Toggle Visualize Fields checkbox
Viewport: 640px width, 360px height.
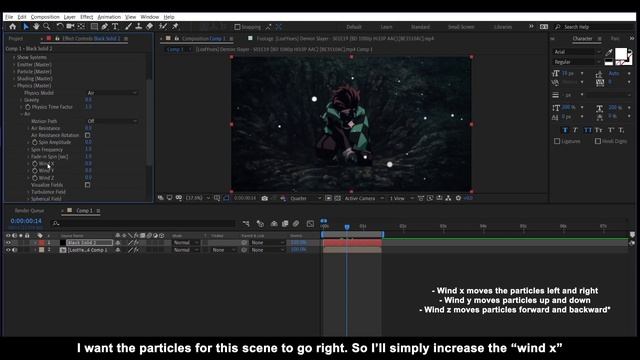(x=87, y=185)
